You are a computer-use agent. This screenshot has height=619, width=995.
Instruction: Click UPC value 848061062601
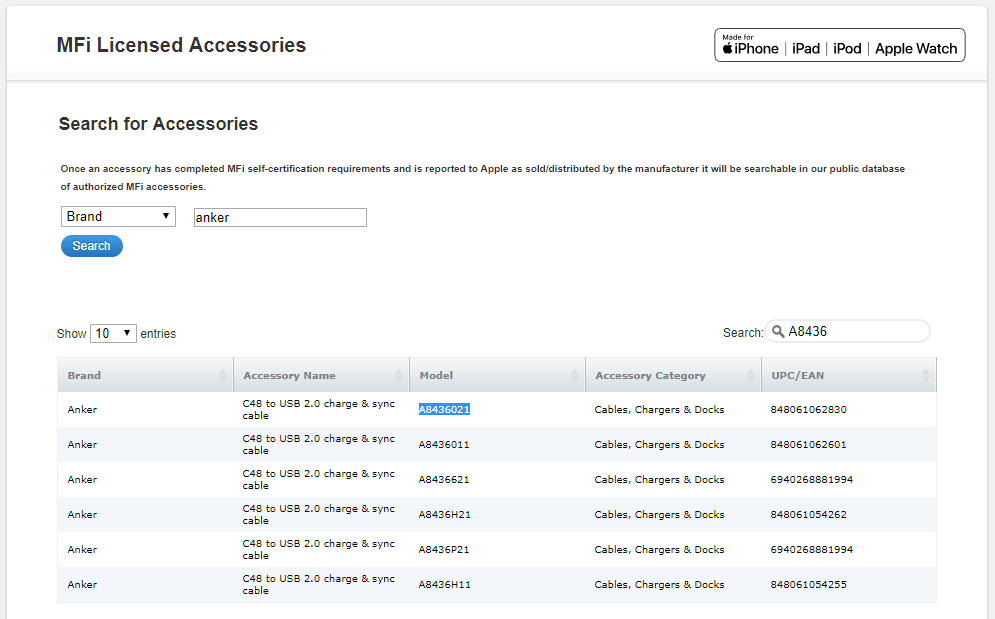click(808, 444)
